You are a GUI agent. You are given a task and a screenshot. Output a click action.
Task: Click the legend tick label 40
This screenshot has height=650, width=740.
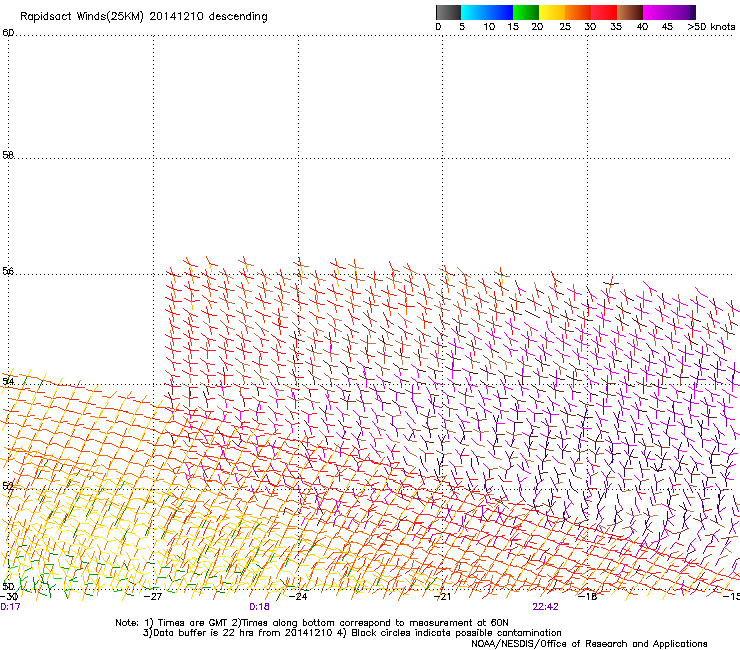(642, 27)
